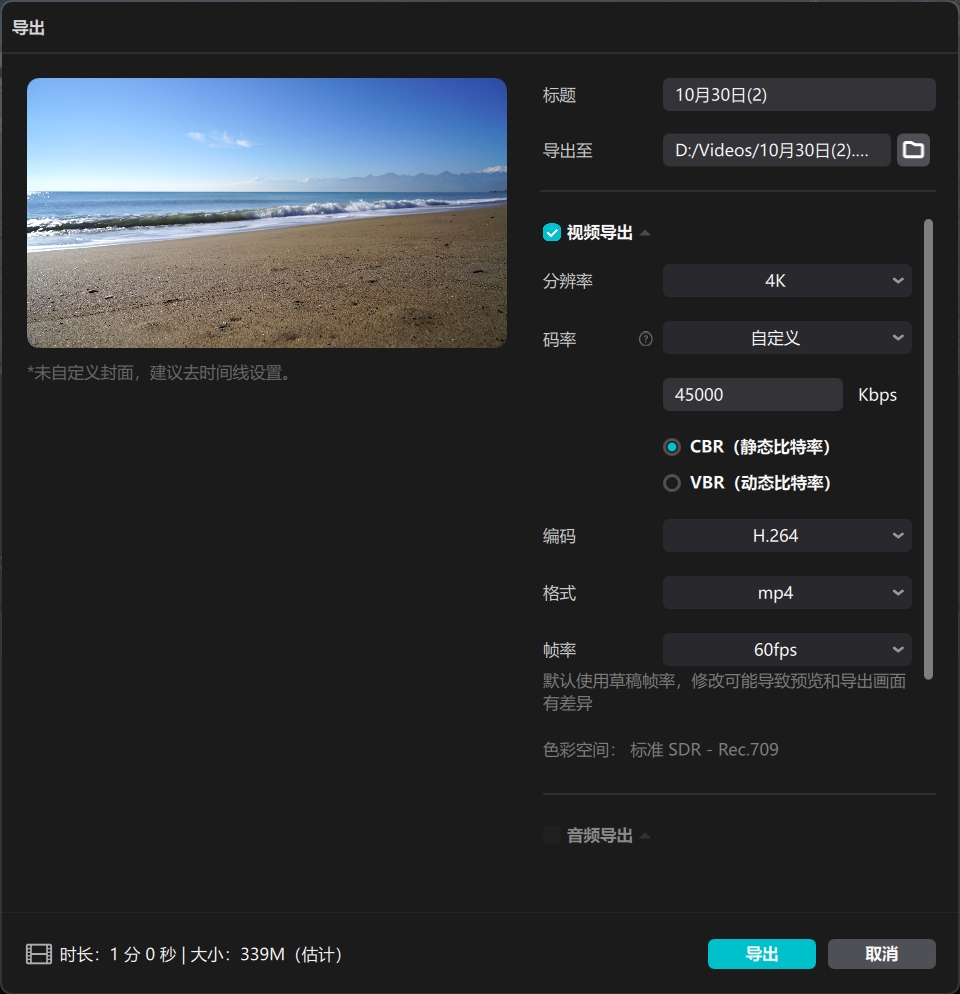Screen dimensions: 960x994
Task: Click the export settings vertical scrollbar
Action: point(928,449)
